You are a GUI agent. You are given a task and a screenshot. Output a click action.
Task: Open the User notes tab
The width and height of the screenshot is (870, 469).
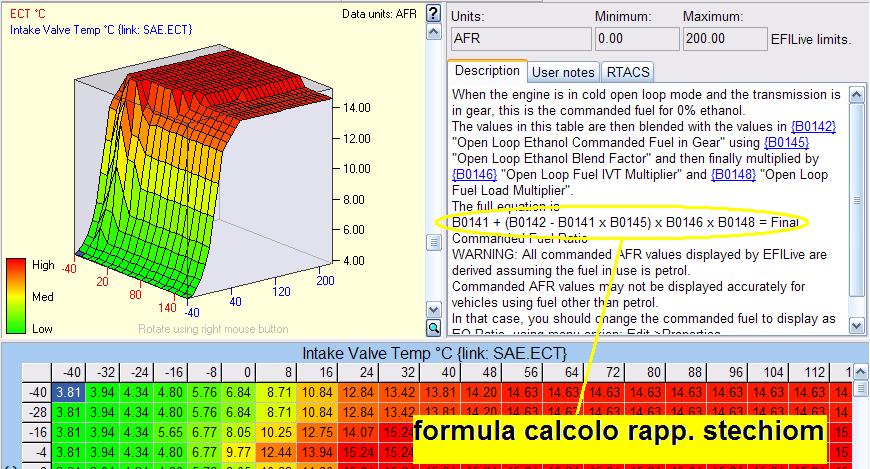tap(563, 72)
